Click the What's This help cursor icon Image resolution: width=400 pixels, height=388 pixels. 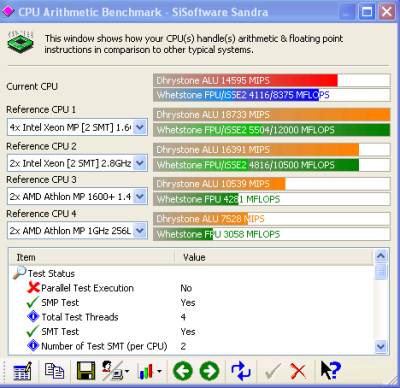[x=330, y=370]
